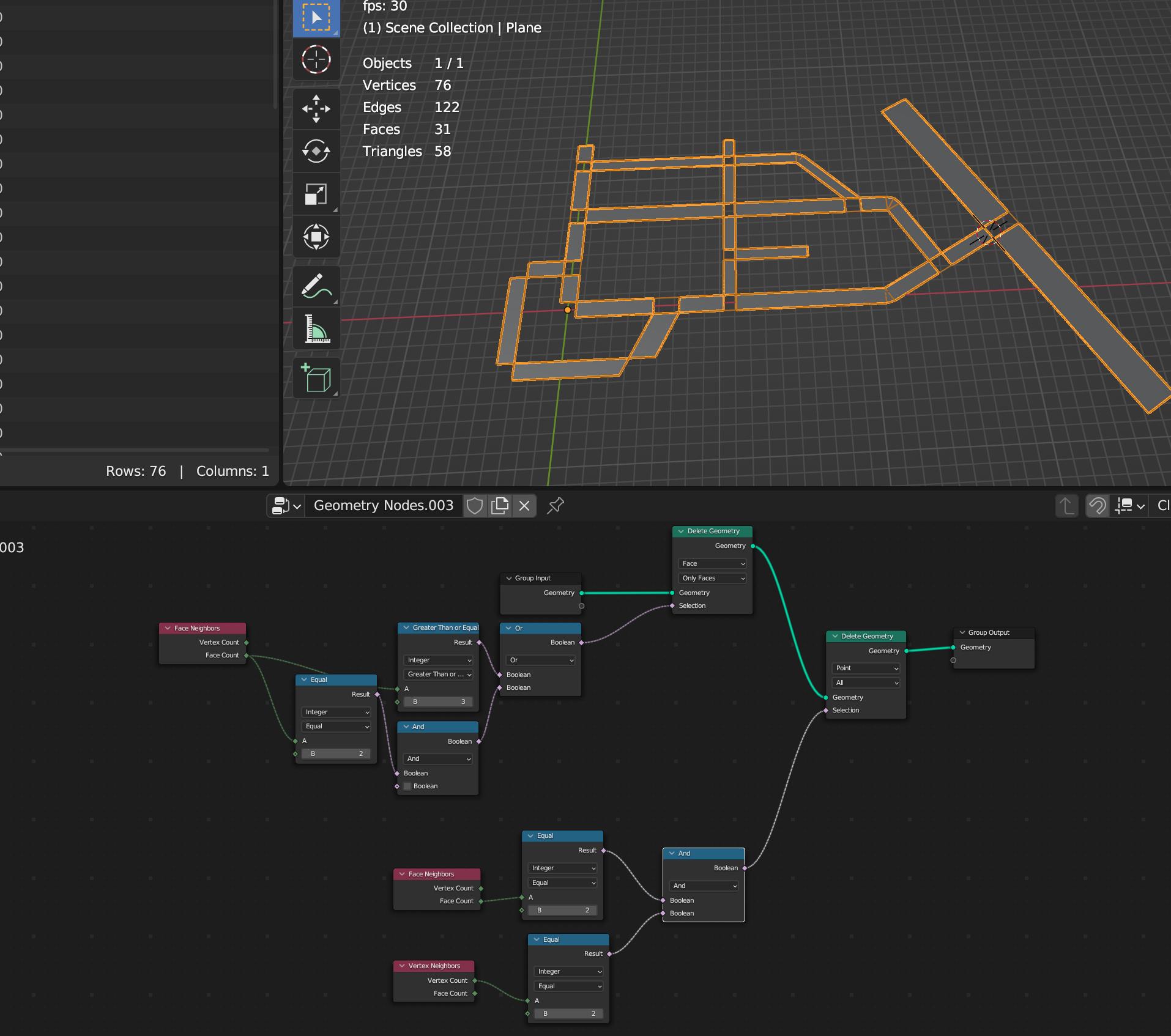Tick the unlinked Boolean checkbox in And node
This screenshot has width=1171, height=1036.
[x=407, y=786]
